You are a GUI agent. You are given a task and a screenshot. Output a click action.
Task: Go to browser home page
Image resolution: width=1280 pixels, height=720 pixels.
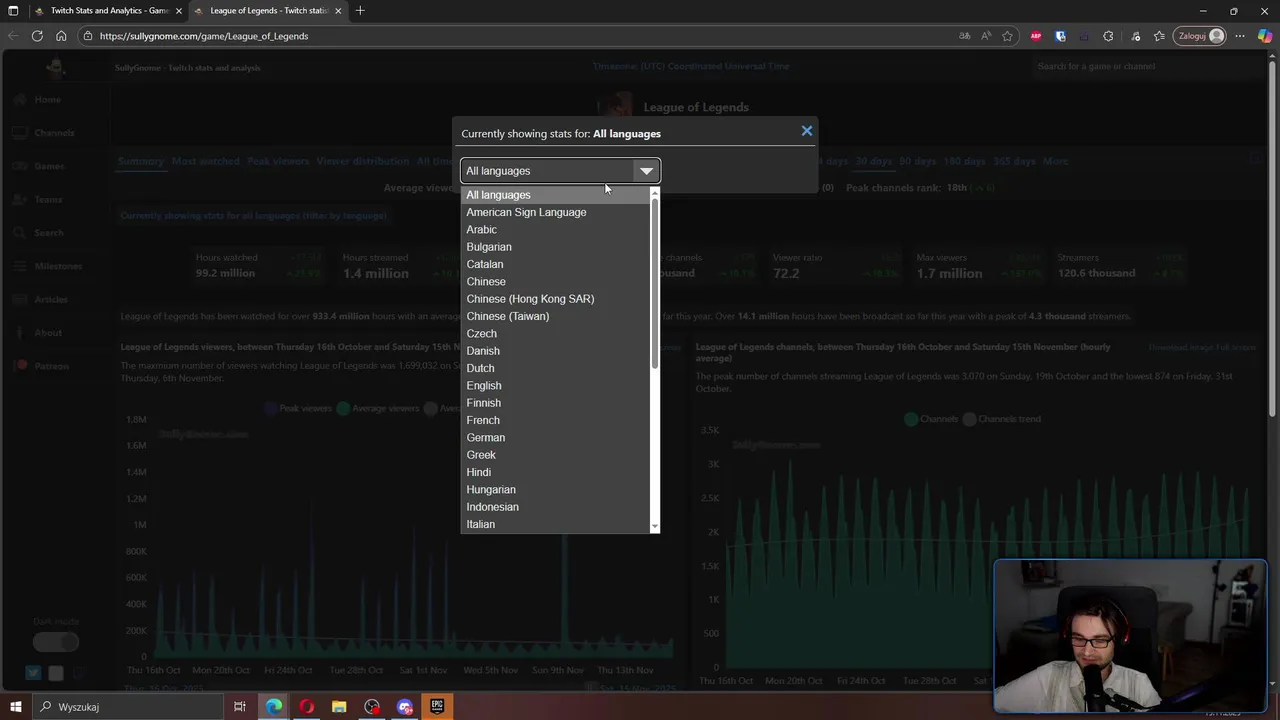tap(61, 36)
